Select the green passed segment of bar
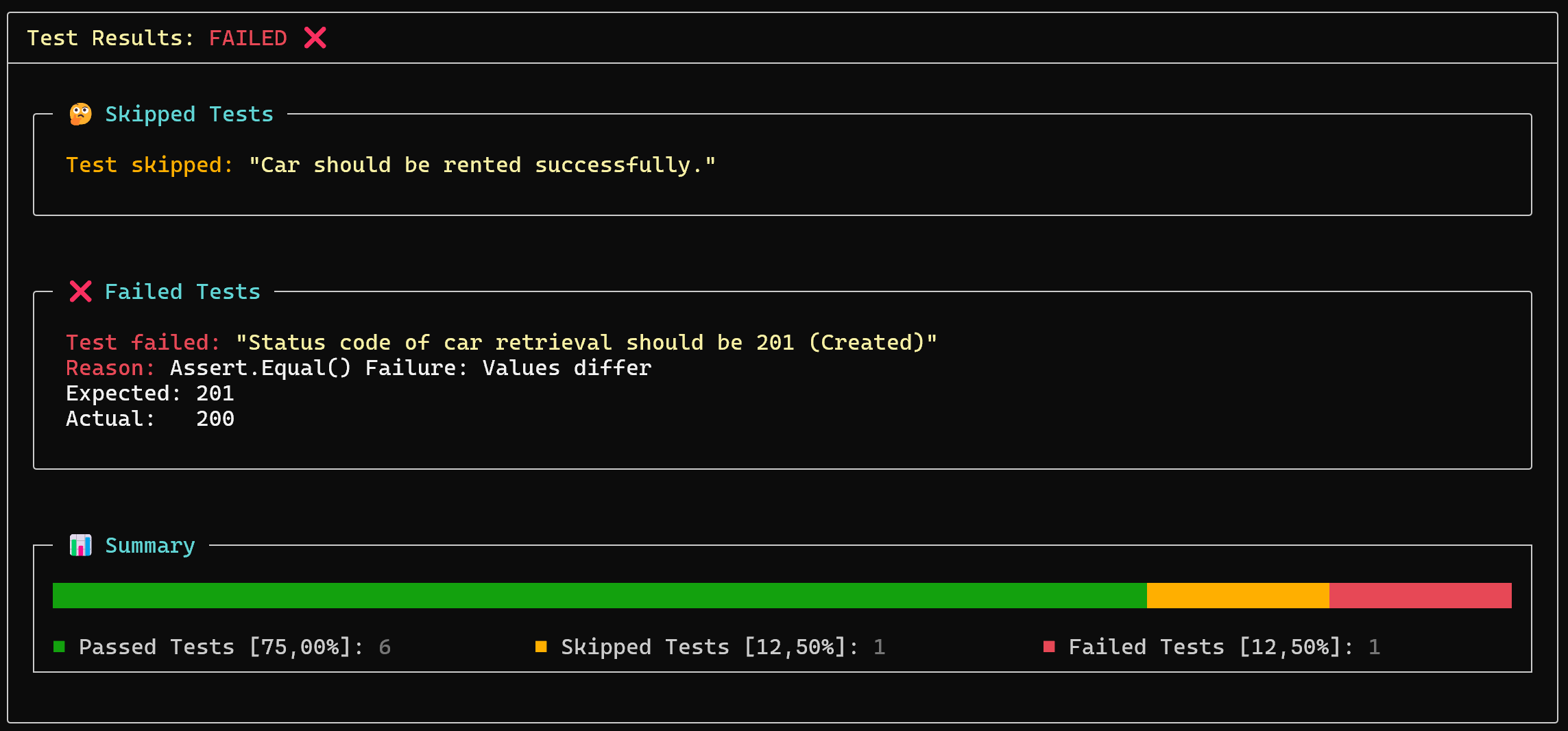 point(600,595)
